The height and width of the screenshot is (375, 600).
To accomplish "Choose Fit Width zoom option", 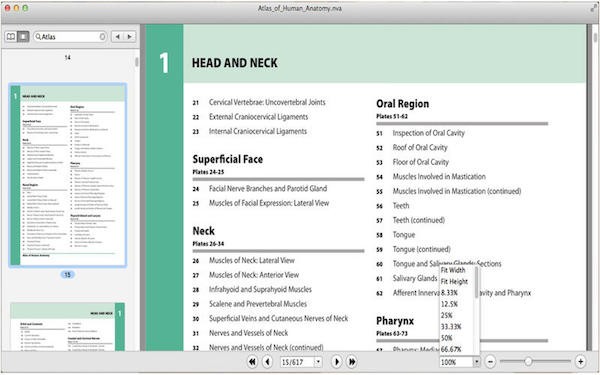I will [x=453, y=270].
